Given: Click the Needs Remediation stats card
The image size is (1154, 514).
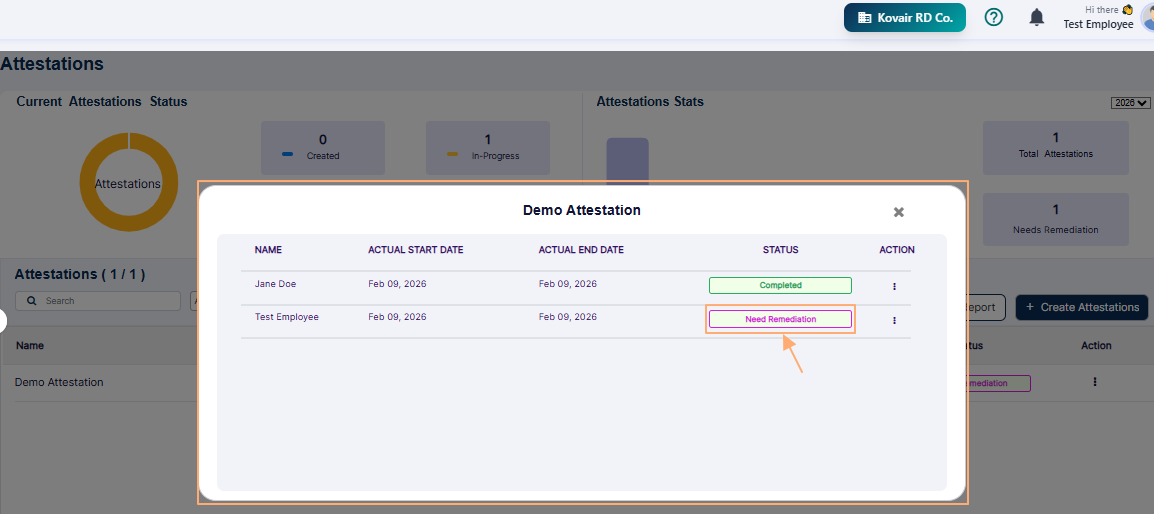Looking at the screenshot, I should (x=1055, y=219).
